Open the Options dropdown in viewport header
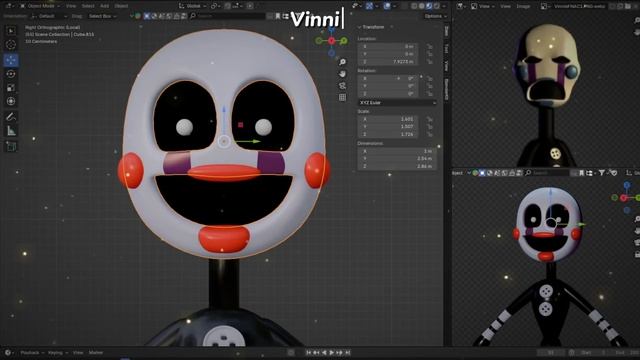The image size is (640, 360). [435, 16]
